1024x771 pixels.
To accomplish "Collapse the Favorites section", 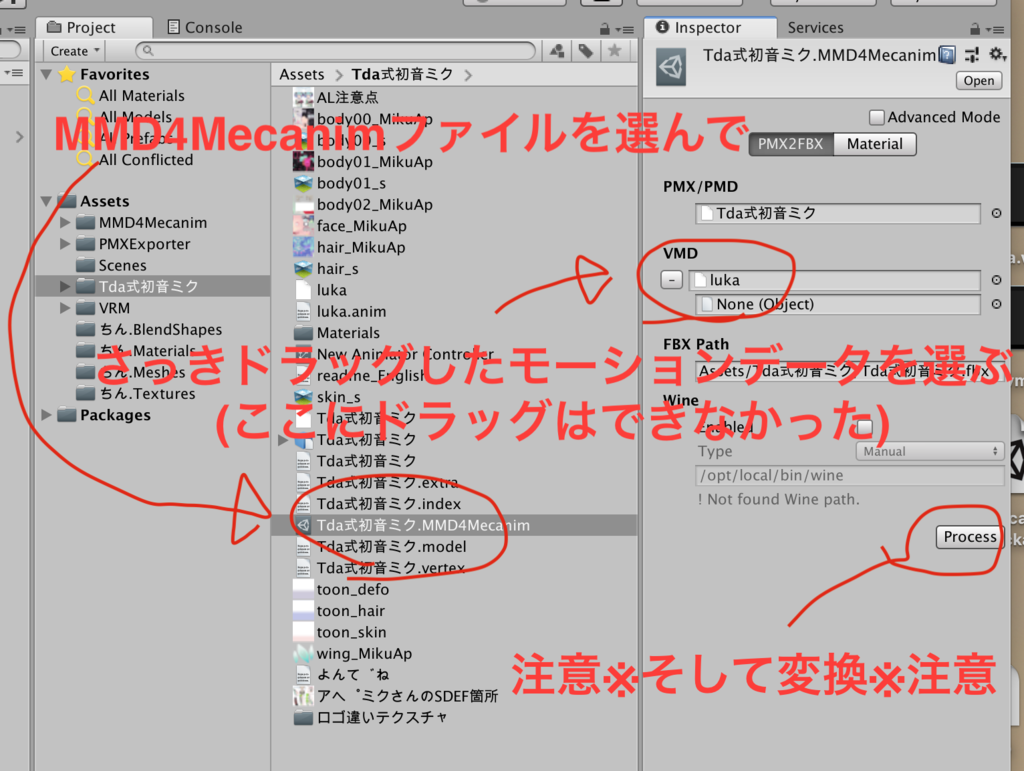I will point(46,74).
